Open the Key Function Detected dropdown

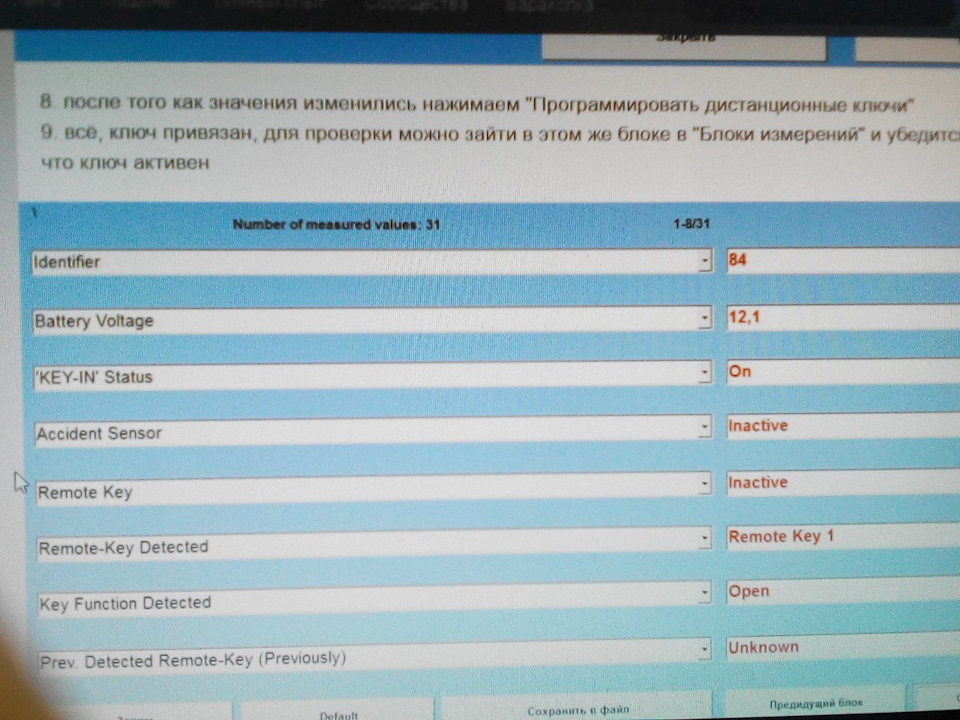pos(705,592)
